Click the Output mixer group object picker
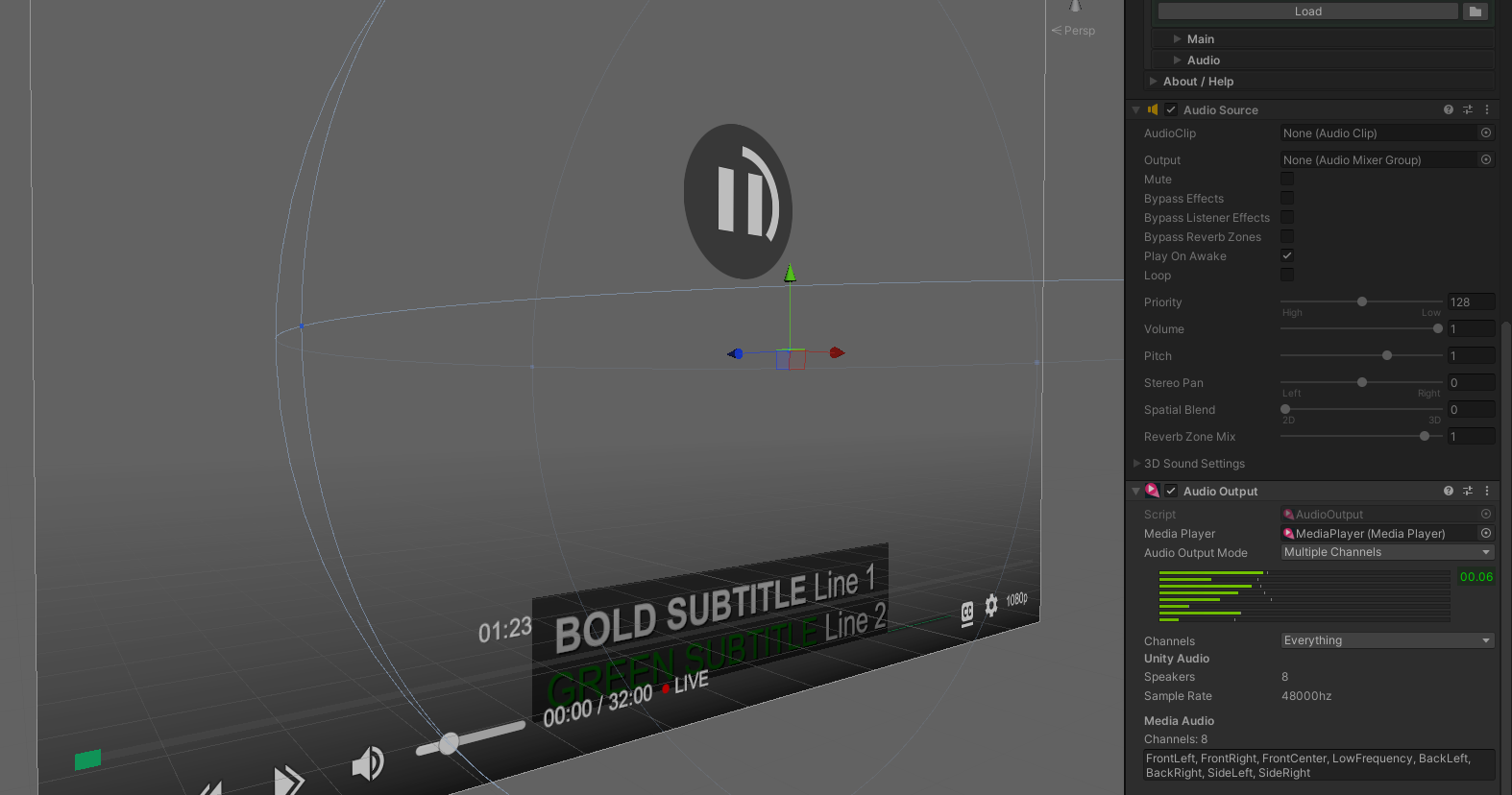1512x795 pixels. point(1486,160)
